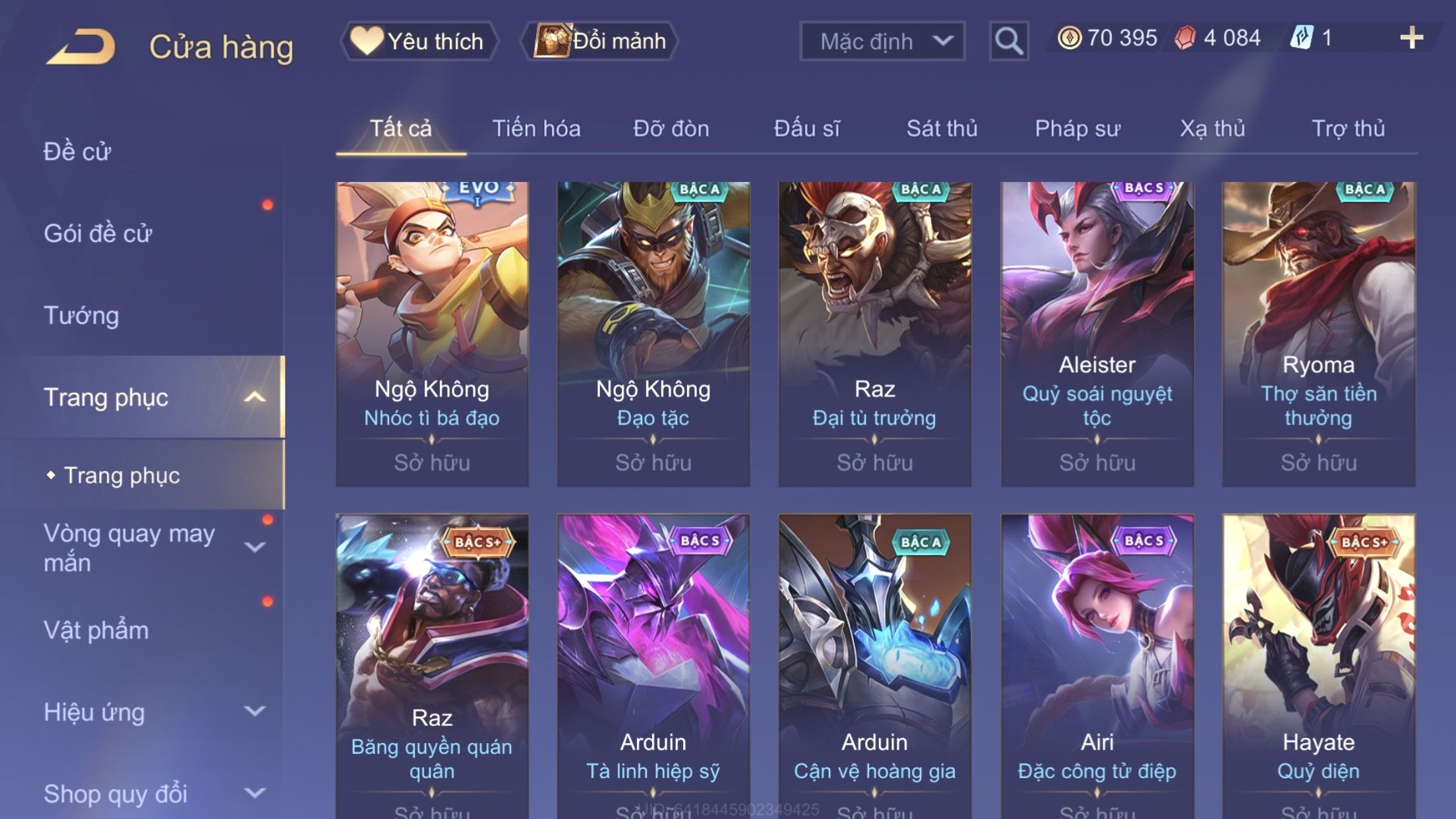Viewport: 1456px width, 819px height.
Task: Tap the plus icon to add currency
Action: click(1411, 38)
